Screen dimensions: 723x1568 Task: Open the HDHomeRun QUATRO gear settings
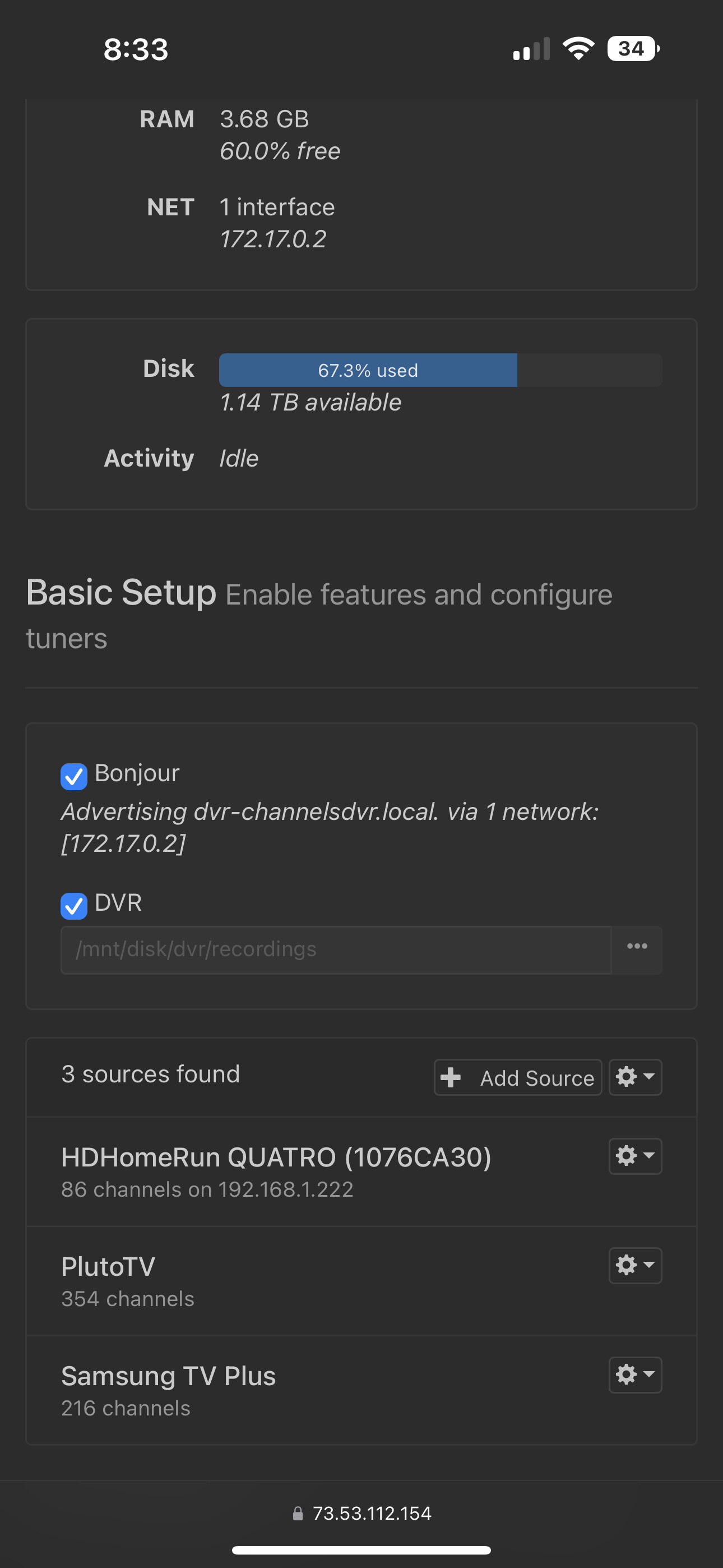click(635, 1156)
